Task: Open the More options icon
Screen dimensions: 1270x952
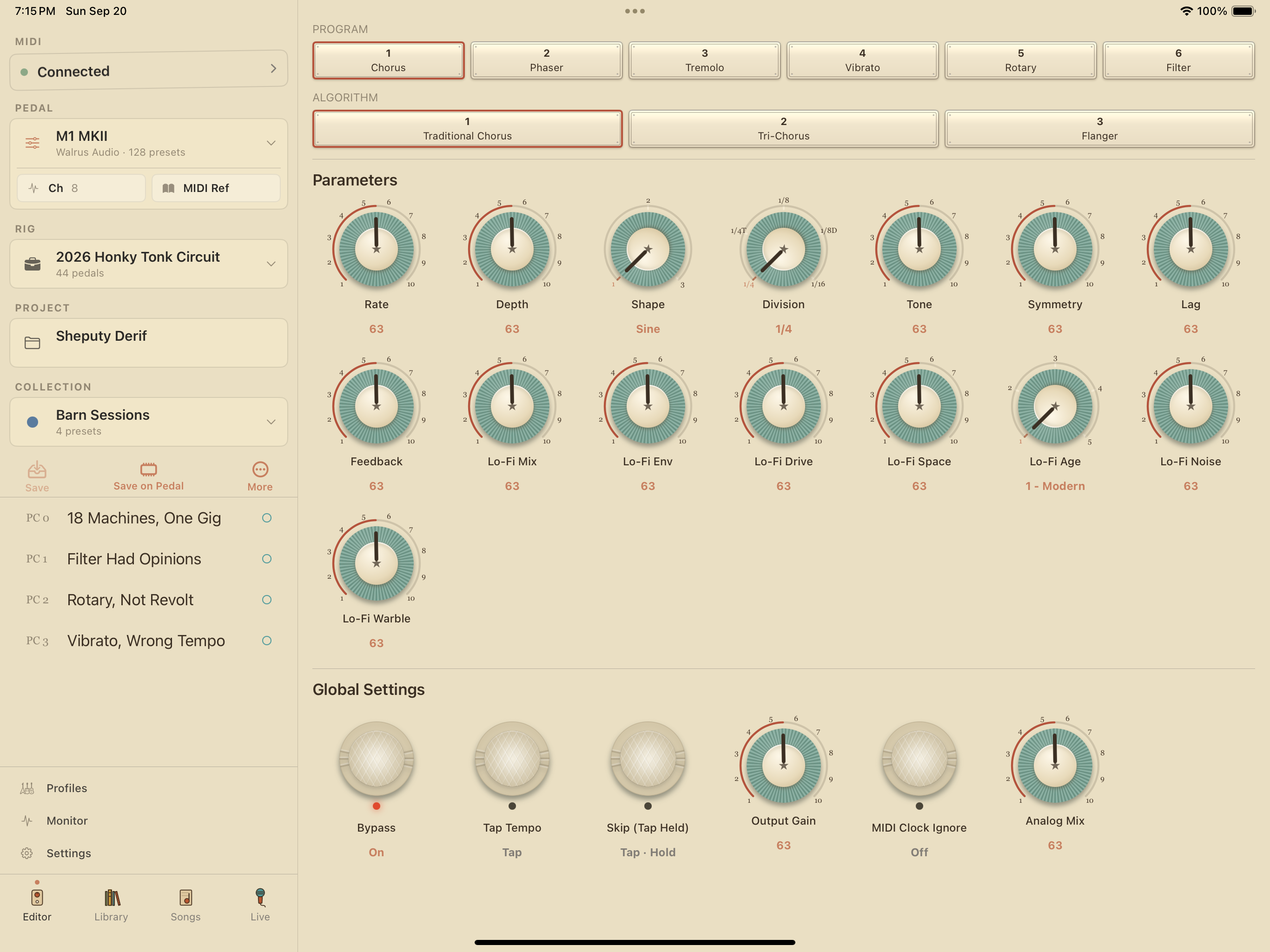Action: (x=260, y=469)
